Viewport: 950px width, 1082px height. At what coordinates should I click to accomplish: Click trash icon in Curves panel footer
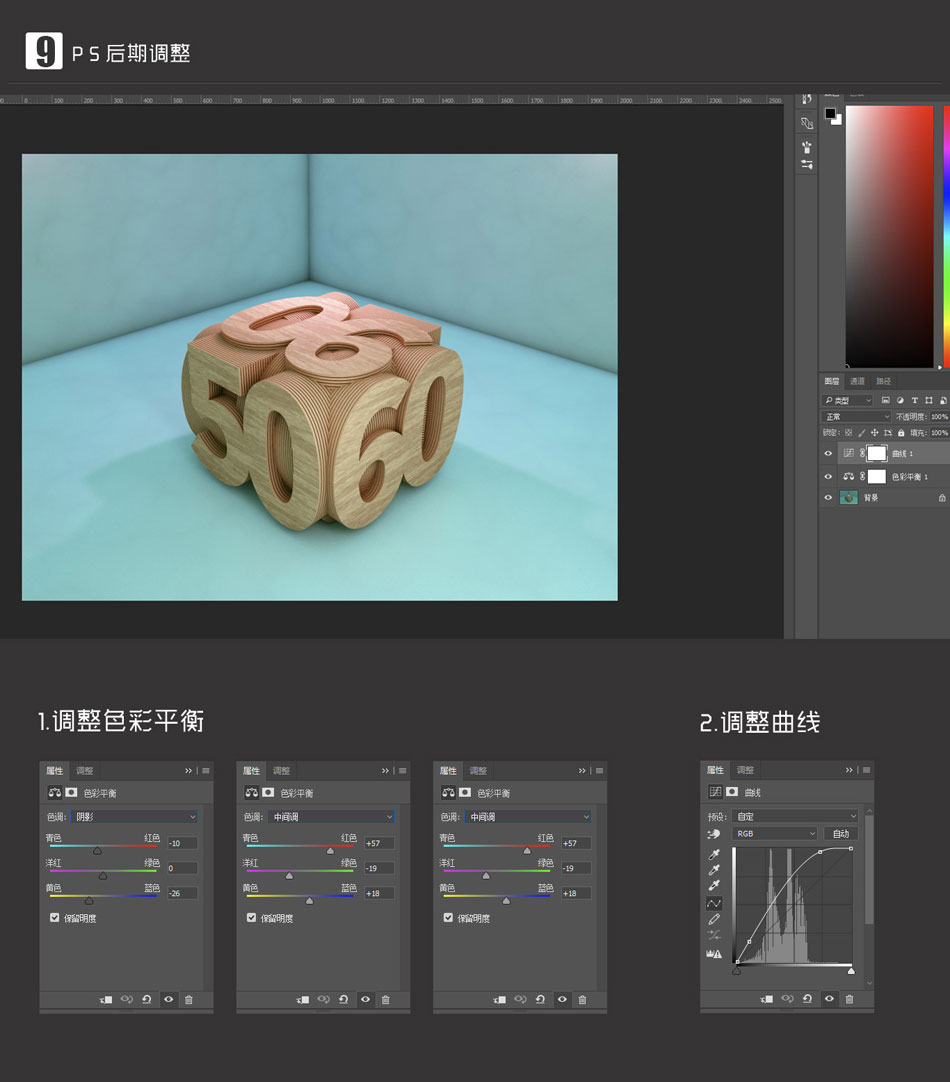click(x=849, y=999)
